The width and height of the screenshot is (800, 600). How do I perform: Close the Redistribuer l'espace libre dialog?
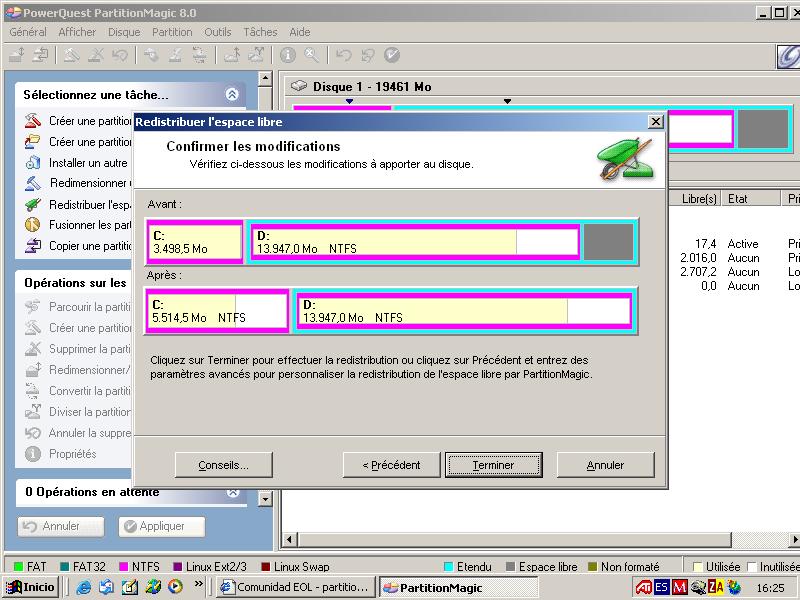[x=655, y=121]
